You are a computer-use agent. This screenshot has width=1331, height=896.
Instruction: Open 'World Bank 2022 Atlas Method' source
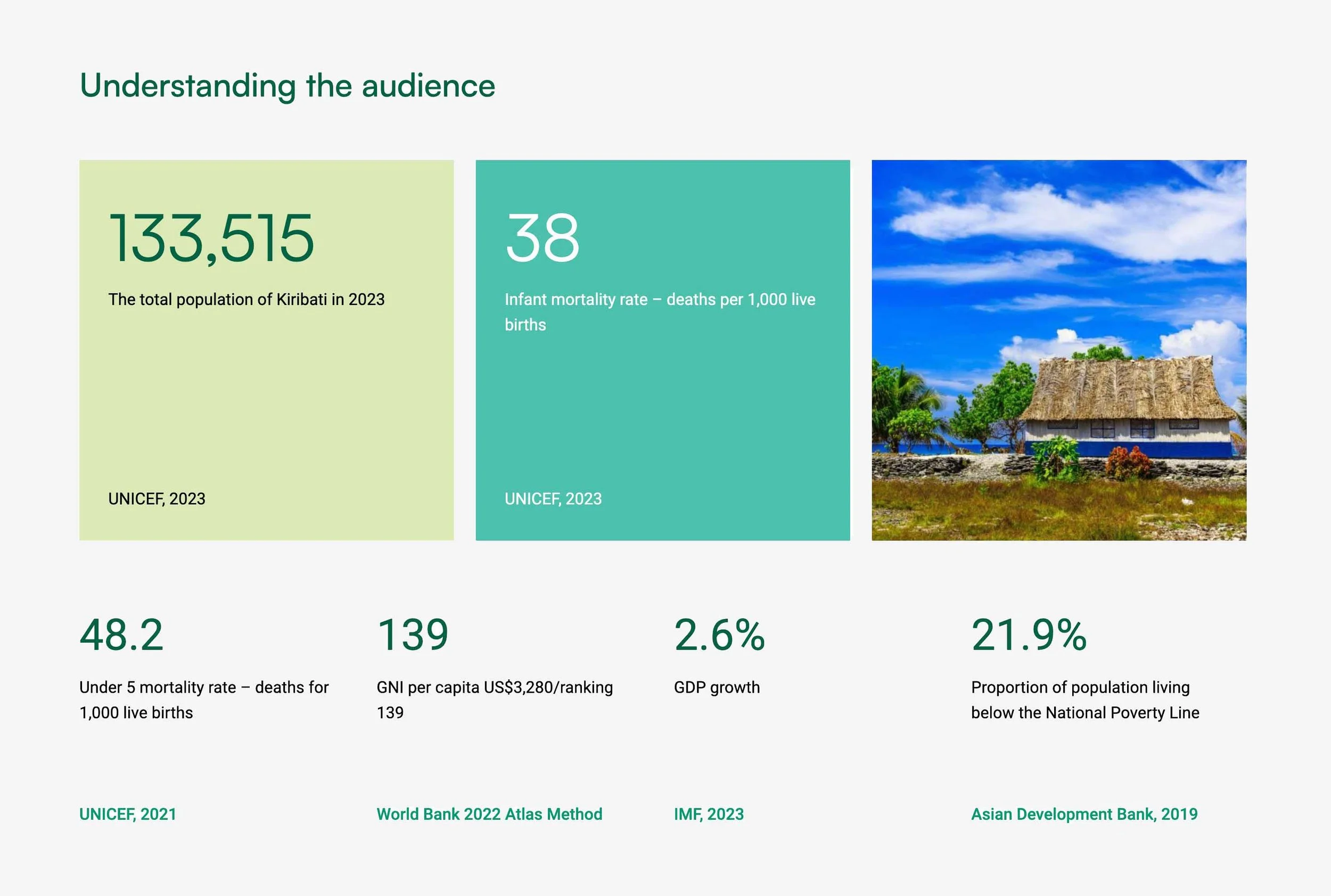pyautogui.click(x=489, y=813)
